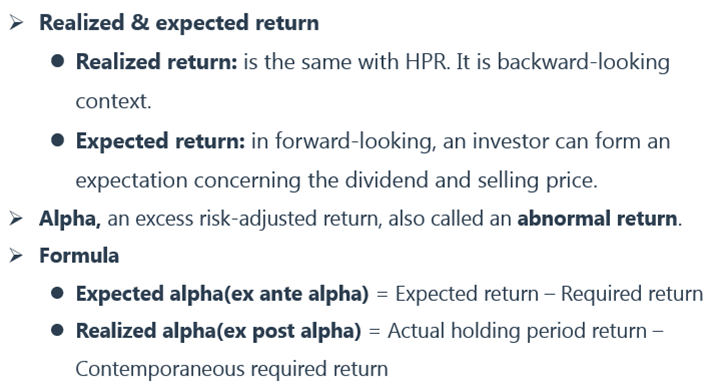Click the text Contemporaneous required return

point(232,369)
